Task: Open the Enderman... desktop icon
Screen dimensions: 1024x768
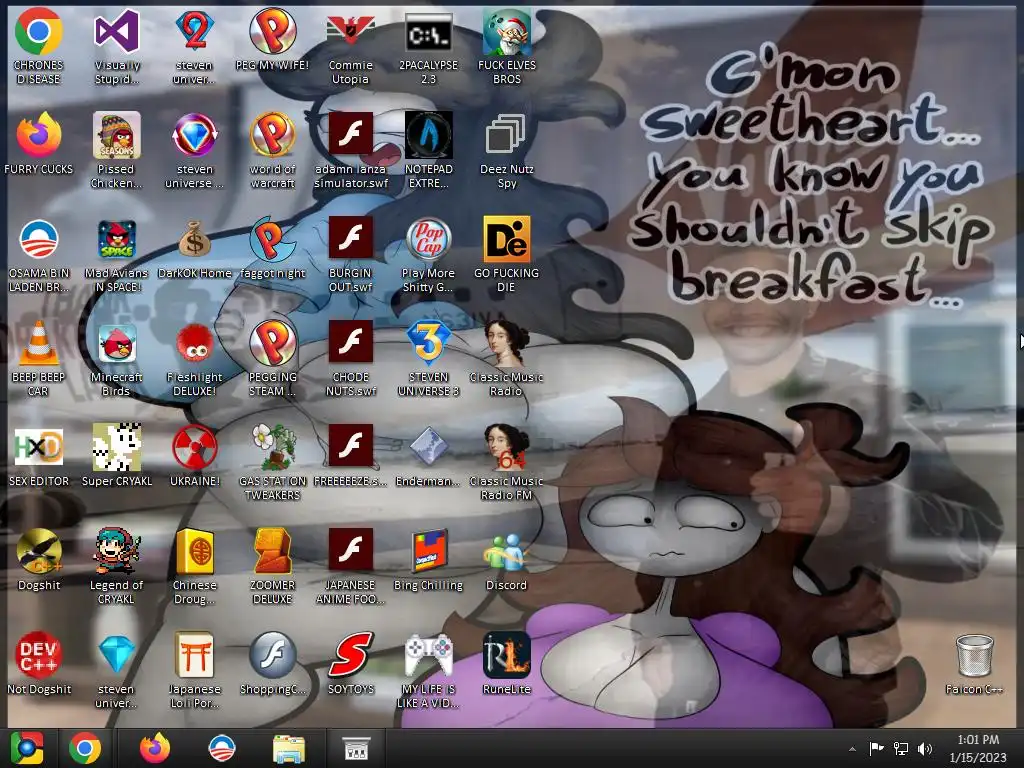Action: tap(428, 447)
